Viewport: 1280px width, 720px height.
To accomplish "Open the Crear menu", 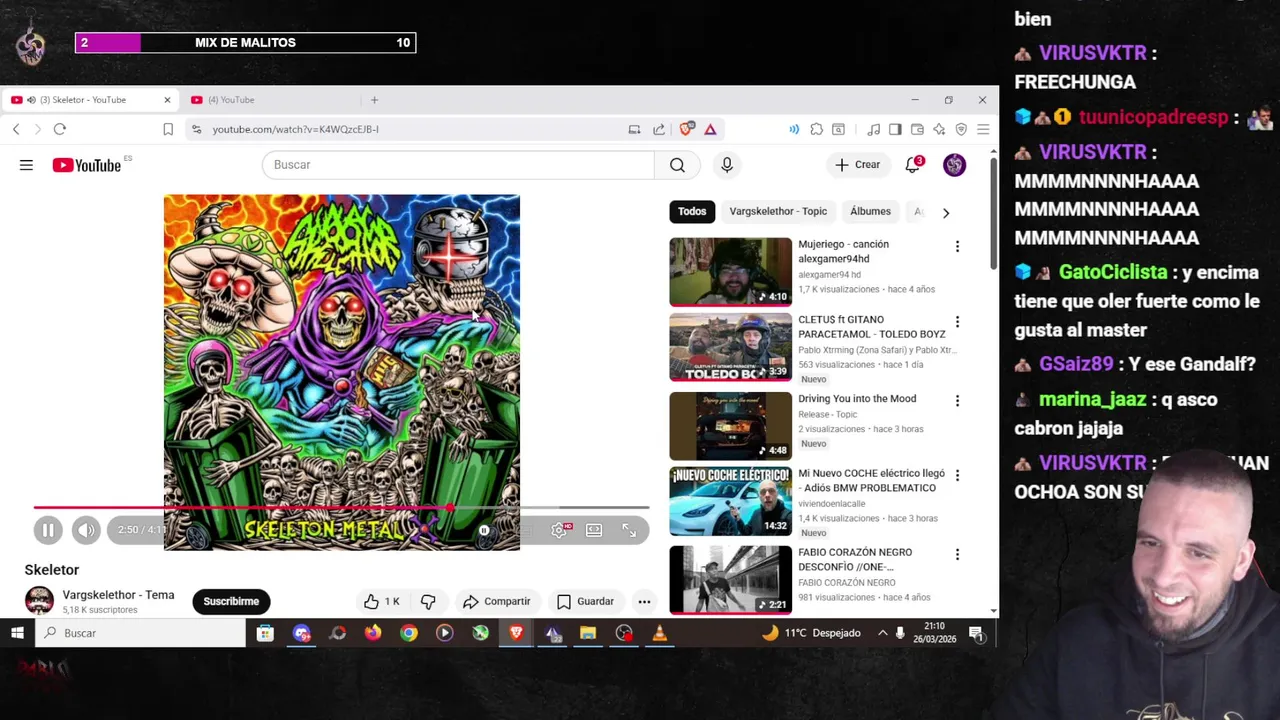I will click(x=858, y=165).
